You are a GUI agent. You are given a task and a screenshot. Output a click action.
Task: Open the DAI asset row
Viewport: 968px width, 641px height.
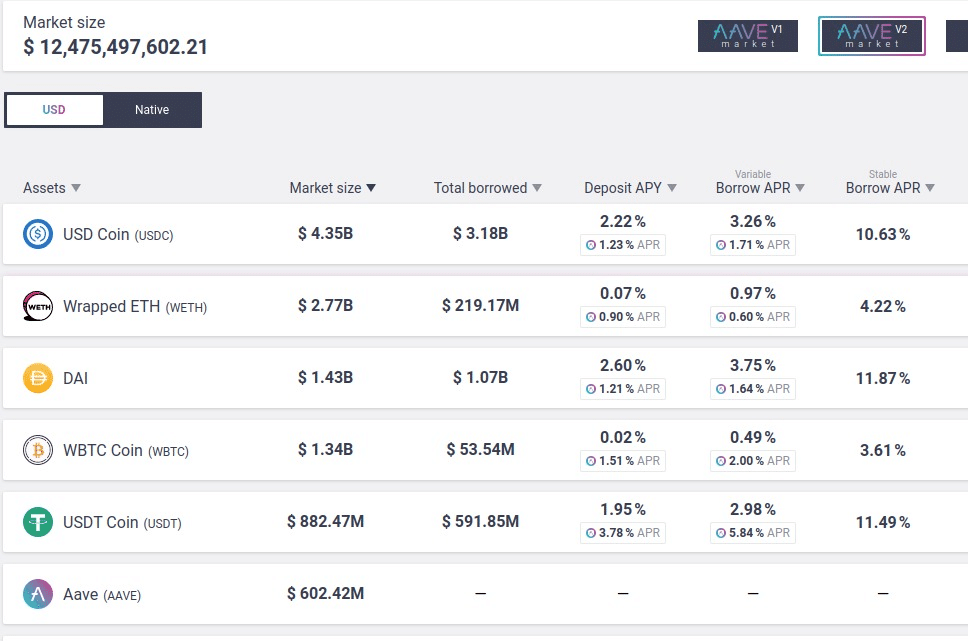485,378
